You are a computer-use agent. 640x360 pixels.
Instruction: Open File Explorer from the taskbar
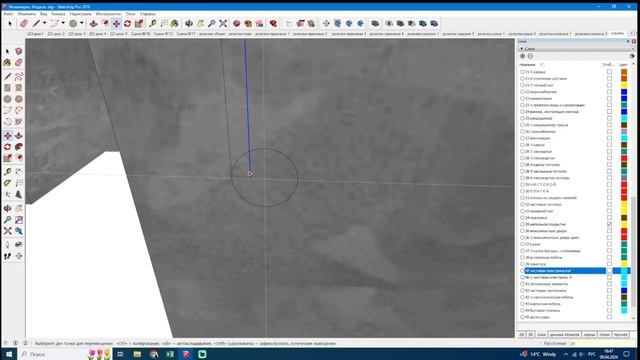pos(137,354)
